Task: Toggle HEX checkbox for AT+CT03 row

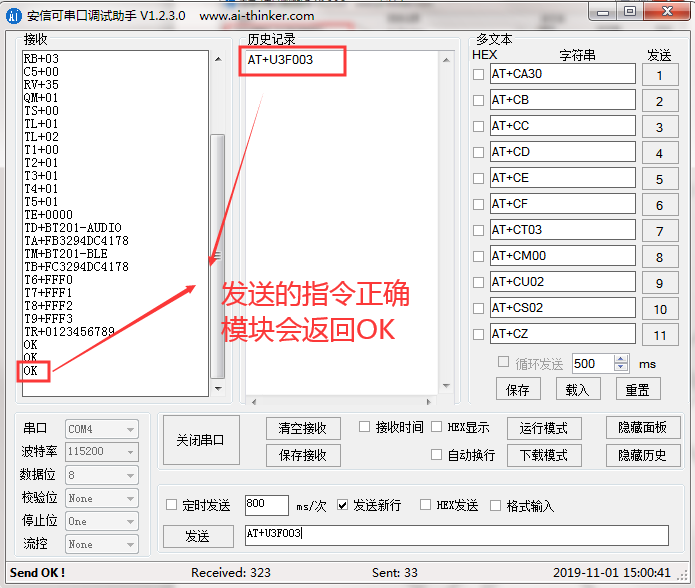Action: pos(478,230)
